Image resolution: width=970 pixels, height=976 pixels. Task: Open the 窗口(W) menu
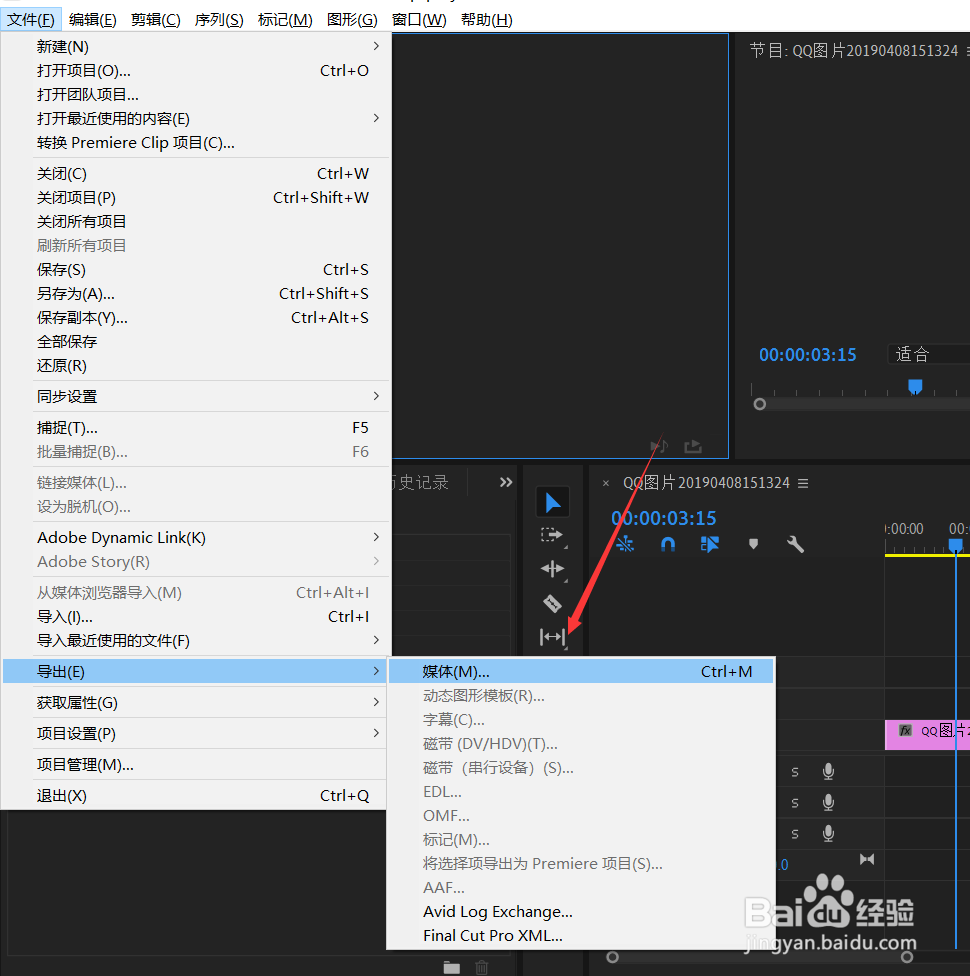pos(419,20)
